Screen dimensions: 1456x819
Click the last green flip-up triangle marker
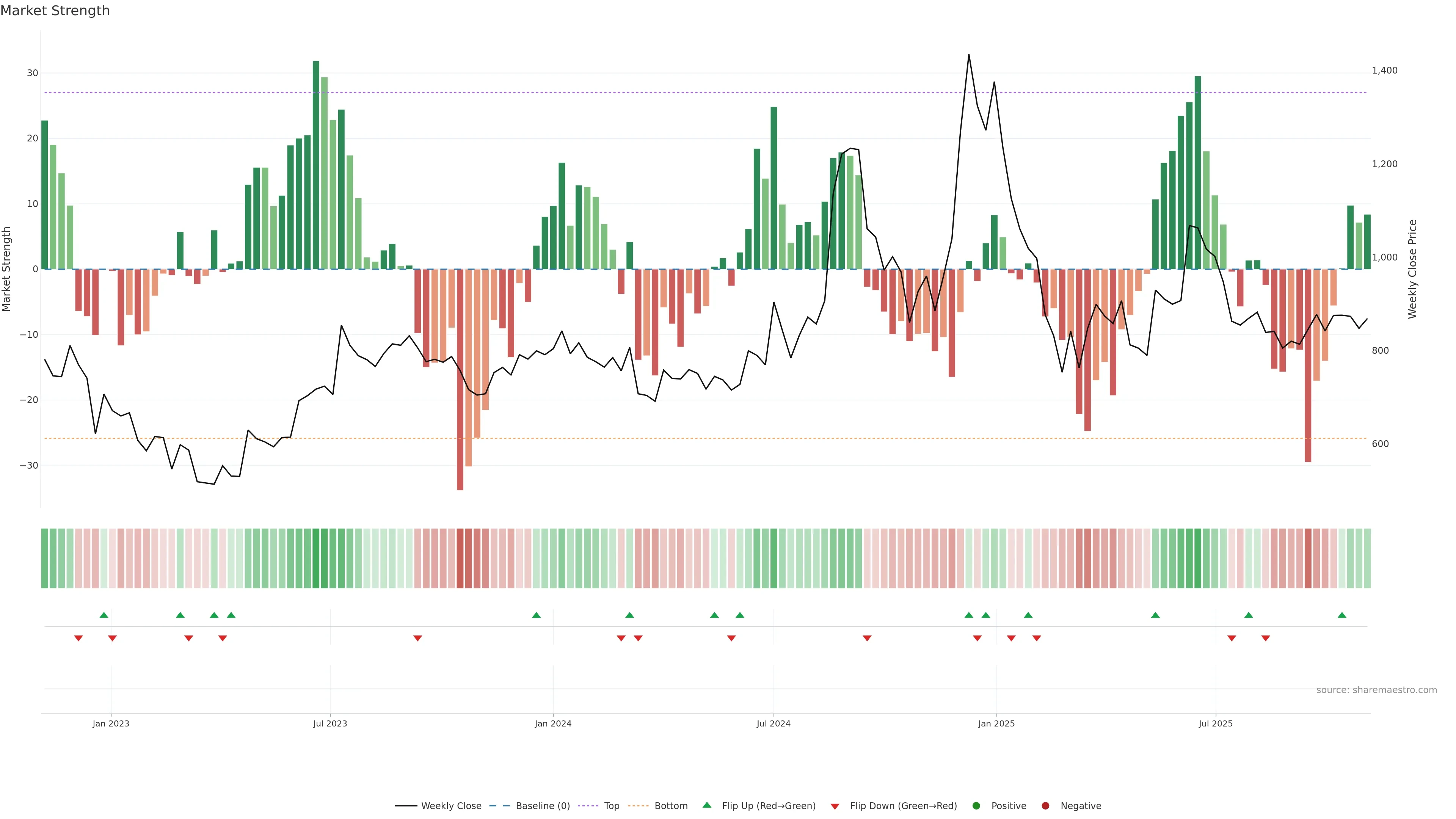point(1342,615)
